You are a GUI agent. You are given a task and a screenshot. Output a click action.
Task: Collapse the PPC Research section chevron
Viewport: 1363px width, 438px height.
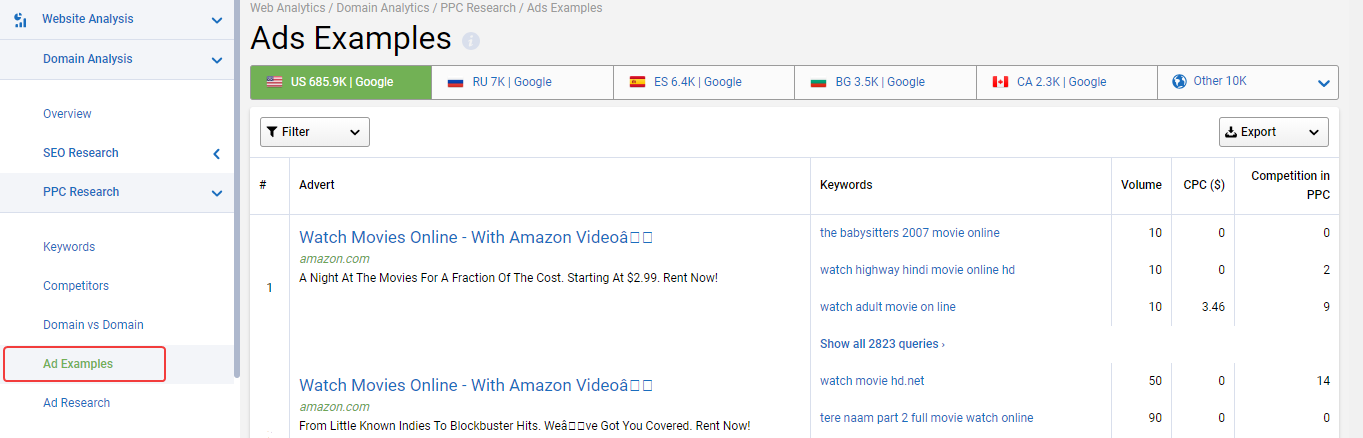[217, 192]
